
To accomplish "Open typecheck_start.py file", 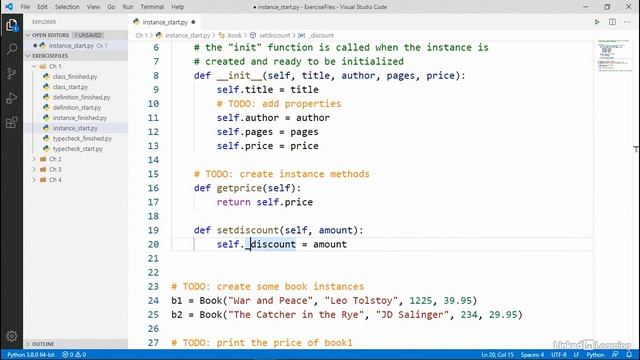I will point(78,149).
